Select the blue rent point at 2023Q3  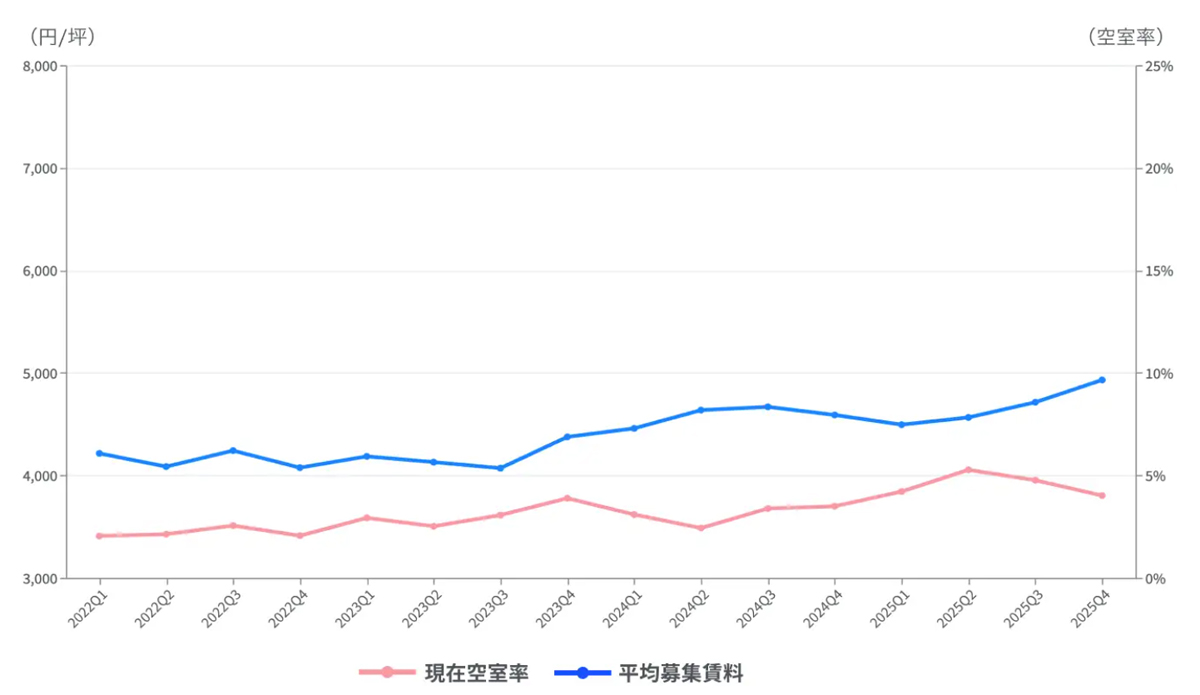tap(500, 468)
